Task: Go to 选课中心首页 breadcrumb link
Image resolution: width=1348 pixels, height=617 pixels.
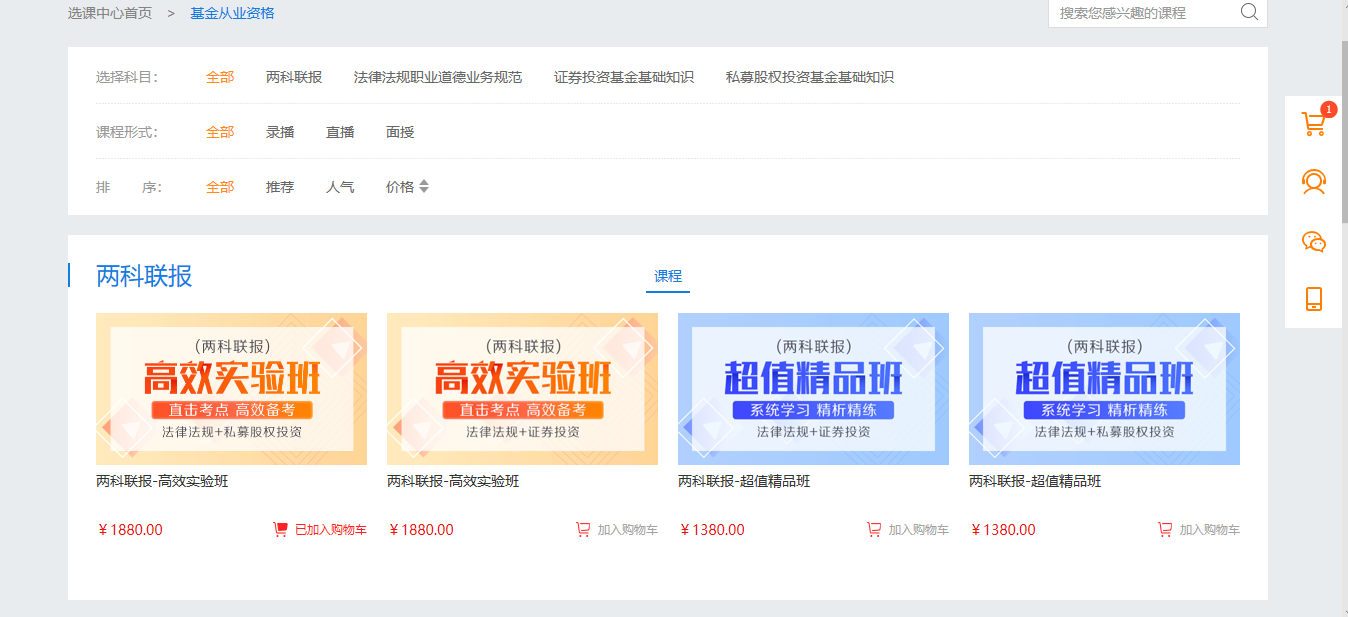Action: tap(110, 13)
